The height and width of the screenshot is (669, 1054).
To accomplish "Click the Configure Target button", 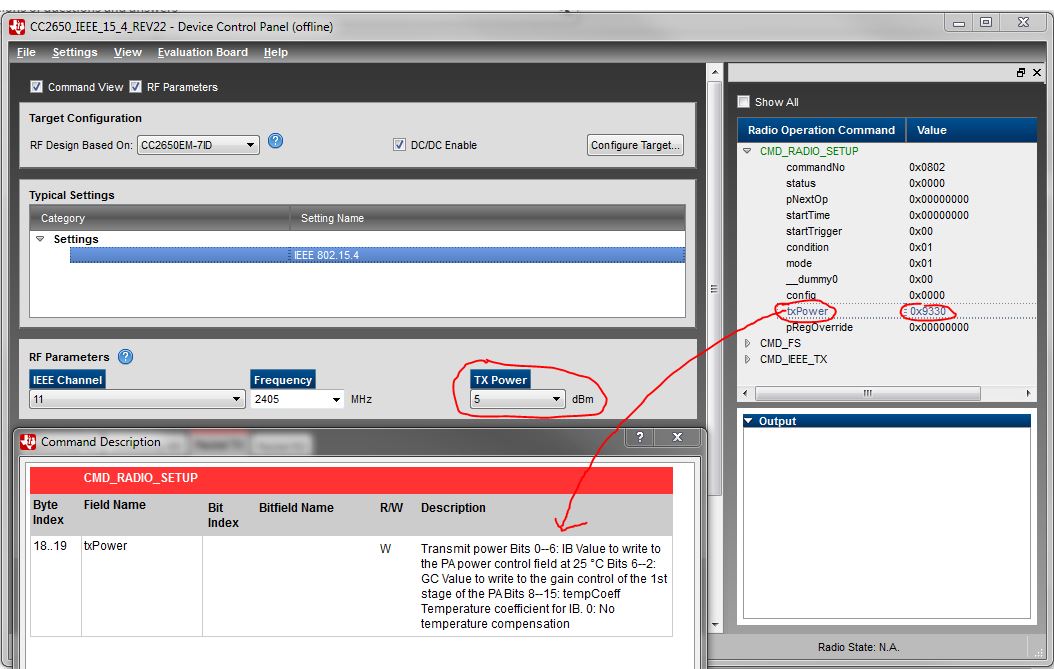I will coord(635,145).
